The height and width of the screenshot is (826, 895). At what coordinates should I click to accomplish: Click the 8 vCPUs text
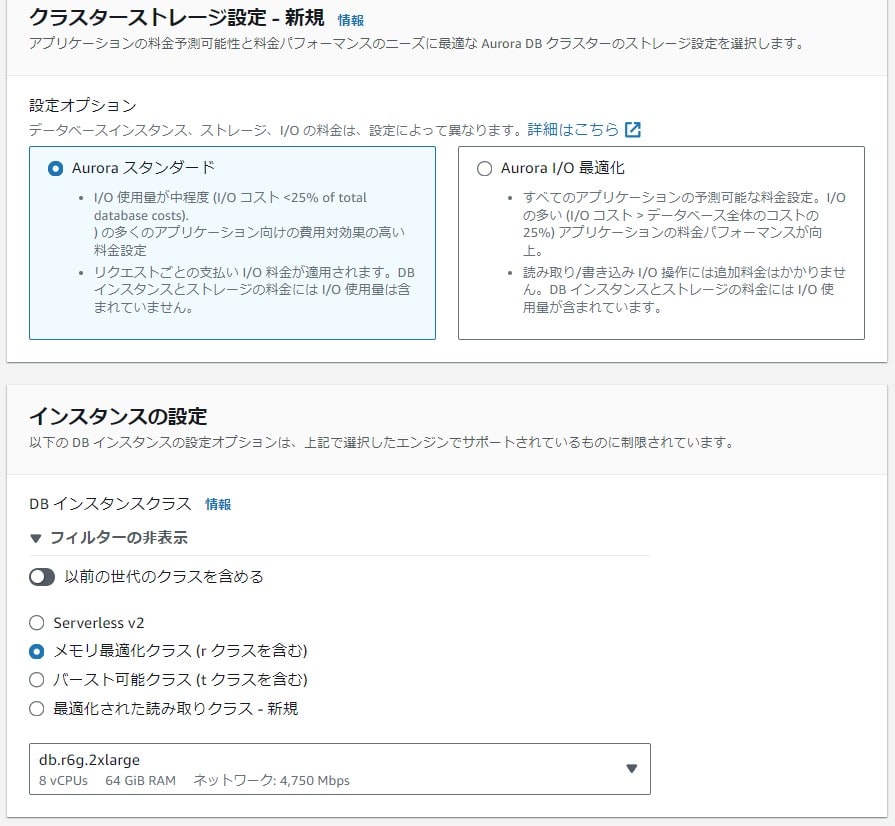pos(63,780)
